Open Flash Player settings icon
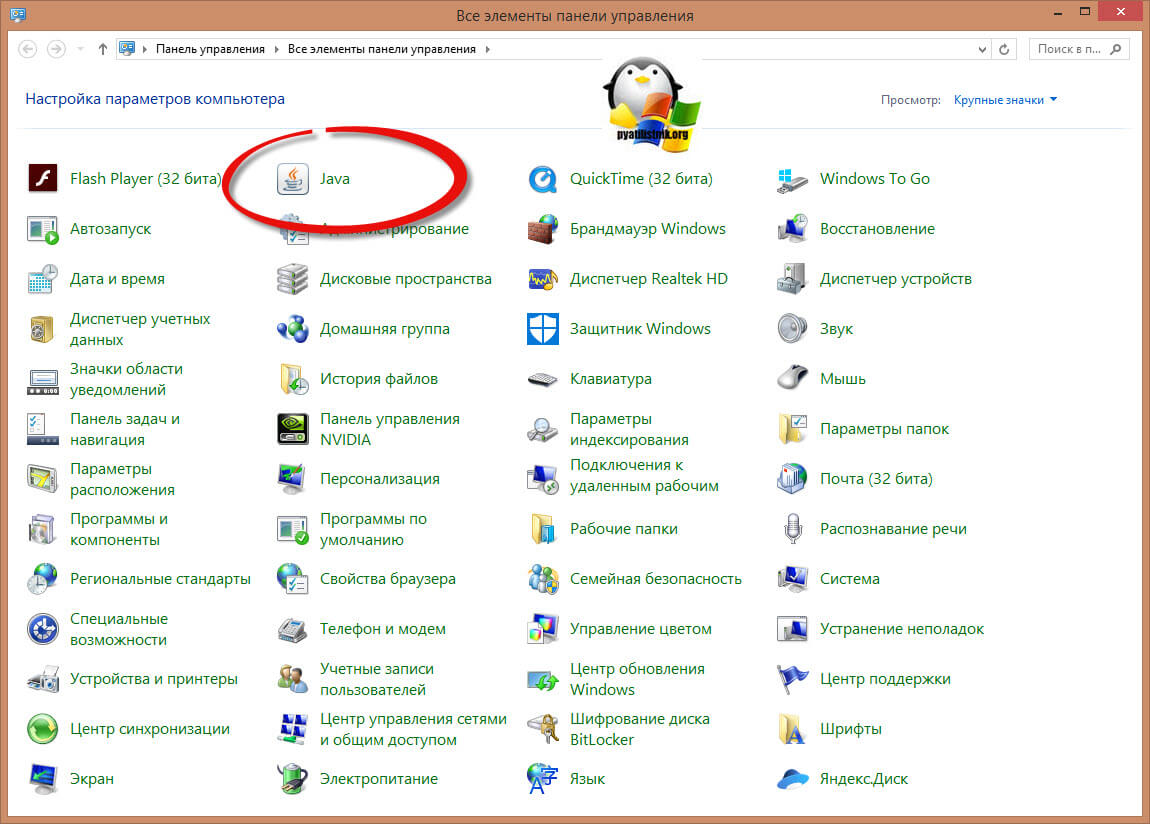The width and height of the screenshot is (1150, 824). pyautogui.click(x=42, y=179)
